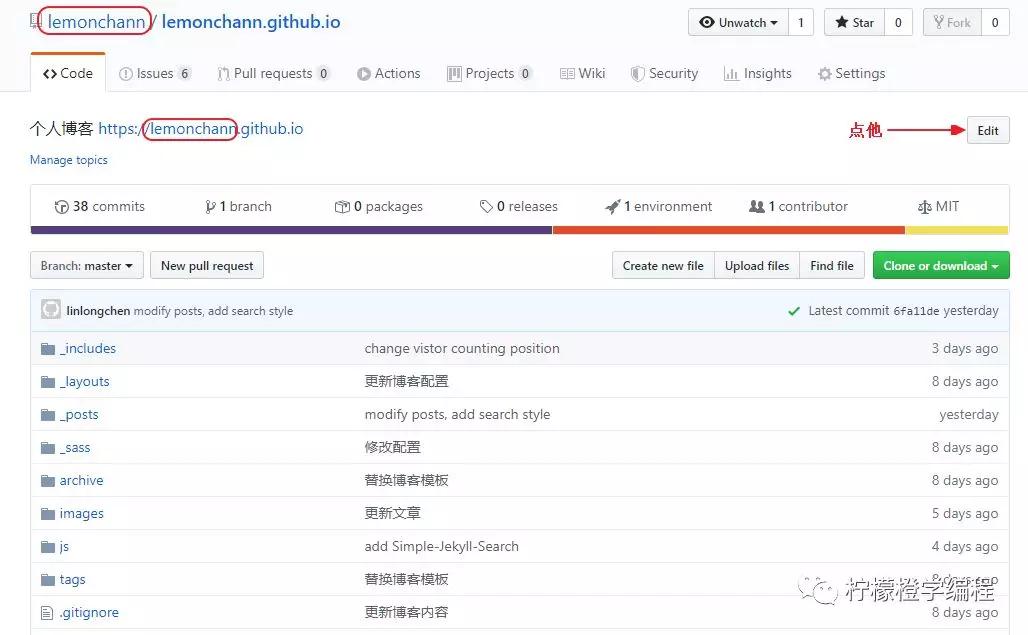Click the green commit status checkmark
This screenshot has height=635, width=1028.
pos(794,310)
